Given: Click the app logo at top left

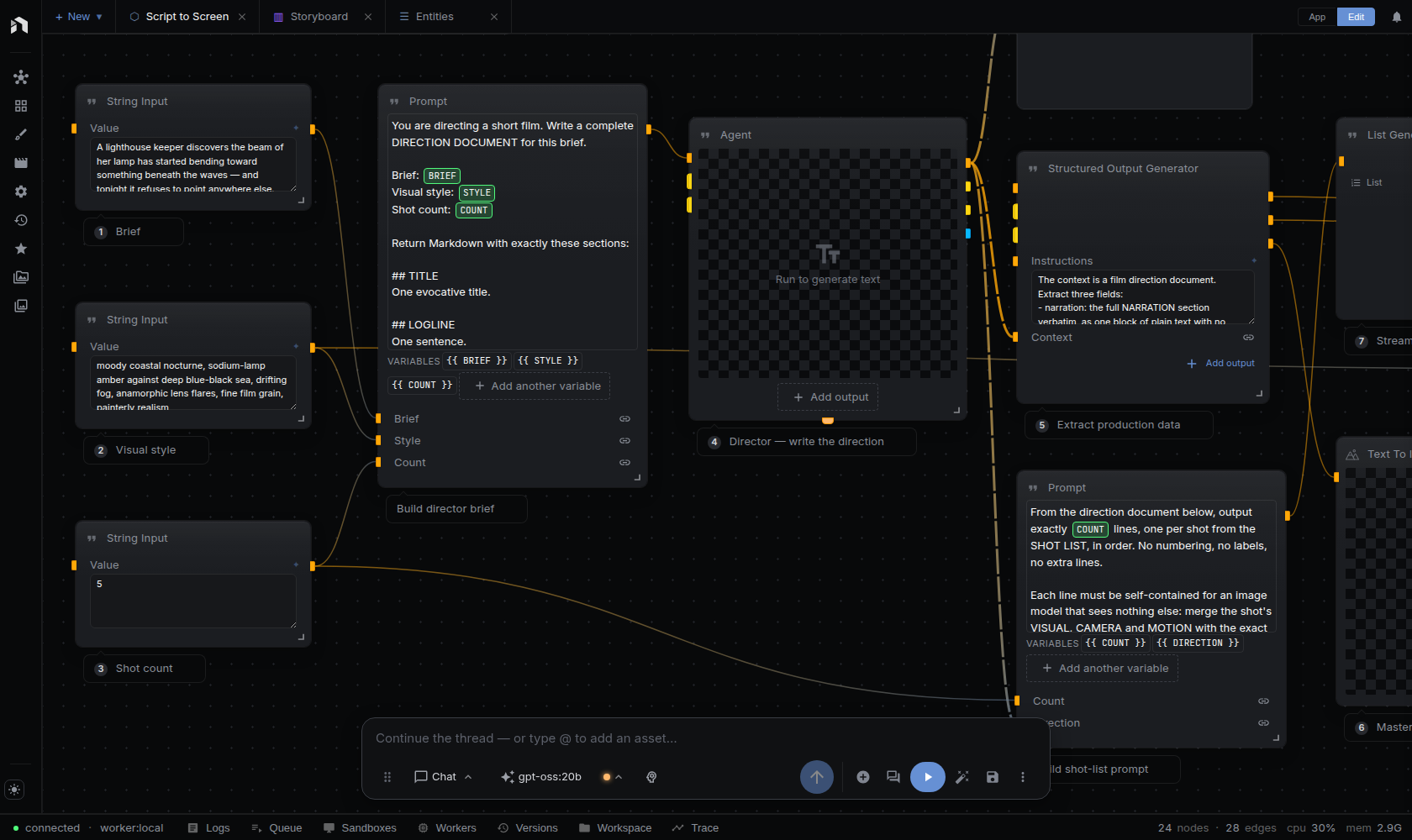Looking at the screenshot, I should click(19, 24).
